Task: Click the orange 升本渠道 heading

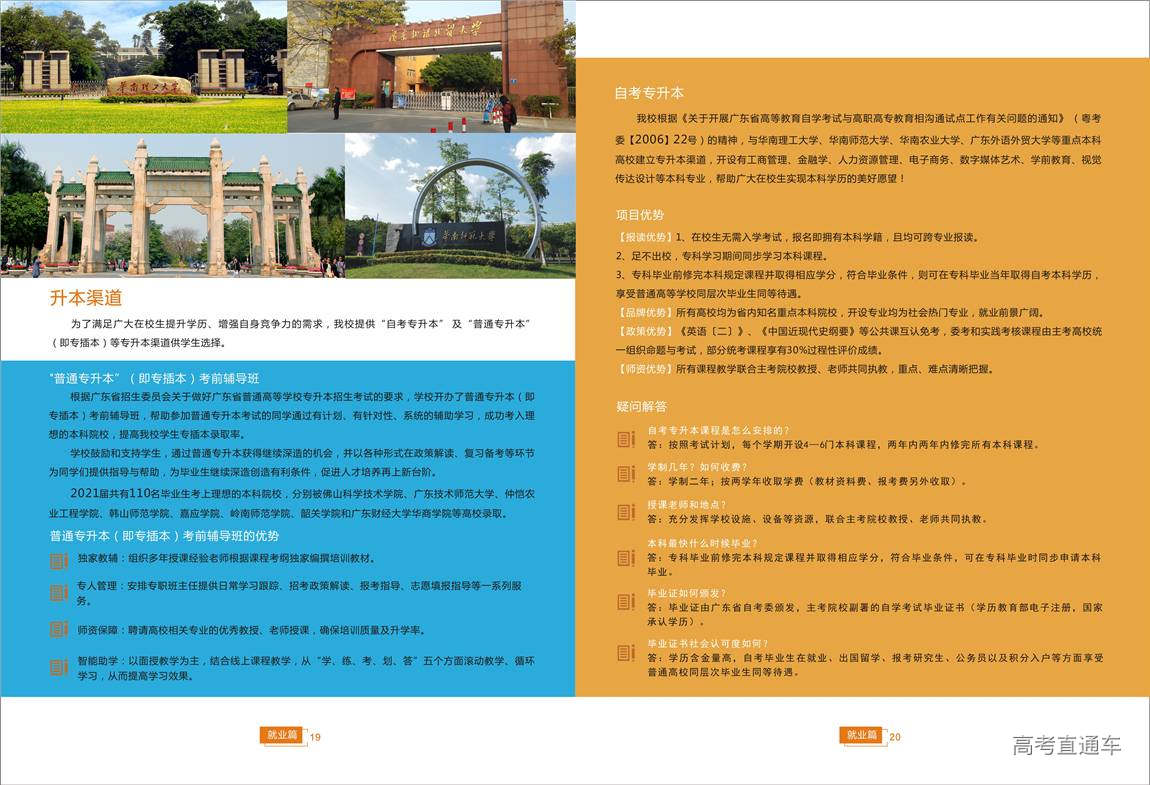Action: coord(86,298)
